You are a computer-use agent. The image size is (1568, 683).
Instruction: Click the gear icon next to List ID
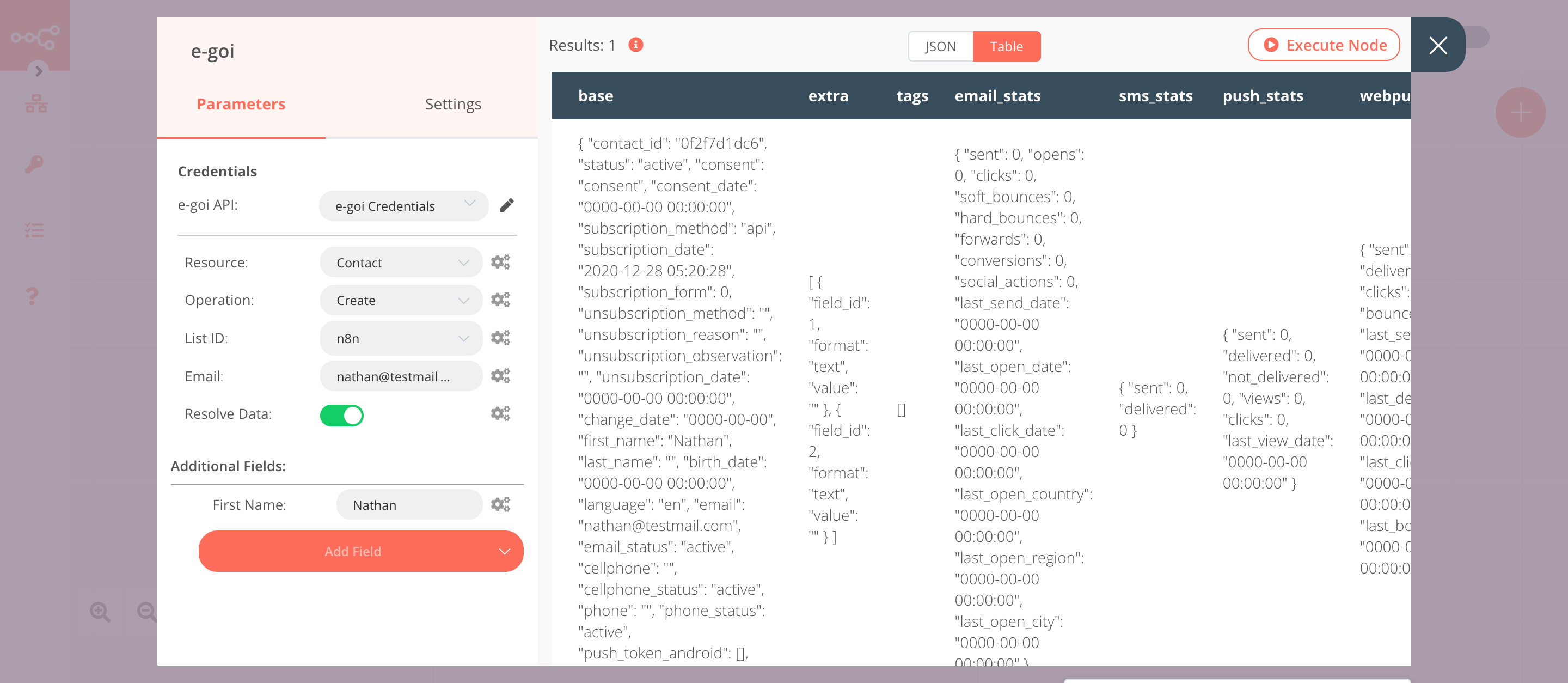coord(500,338)
